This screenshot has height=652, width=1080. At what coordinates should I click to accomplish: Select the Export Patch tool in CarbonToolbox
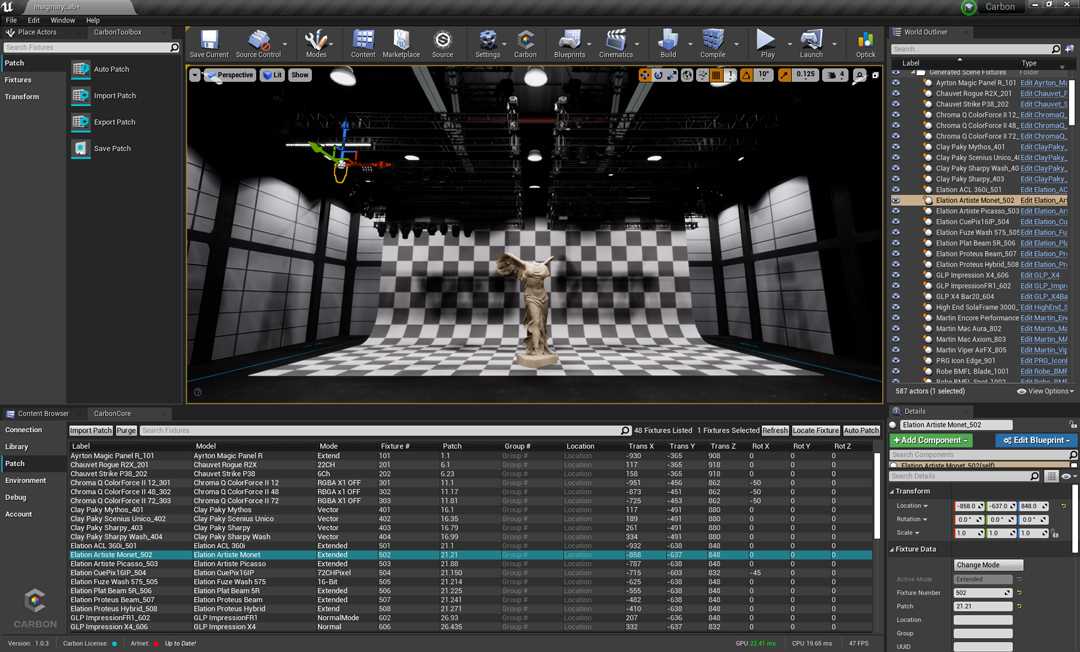tap(110, 121)
